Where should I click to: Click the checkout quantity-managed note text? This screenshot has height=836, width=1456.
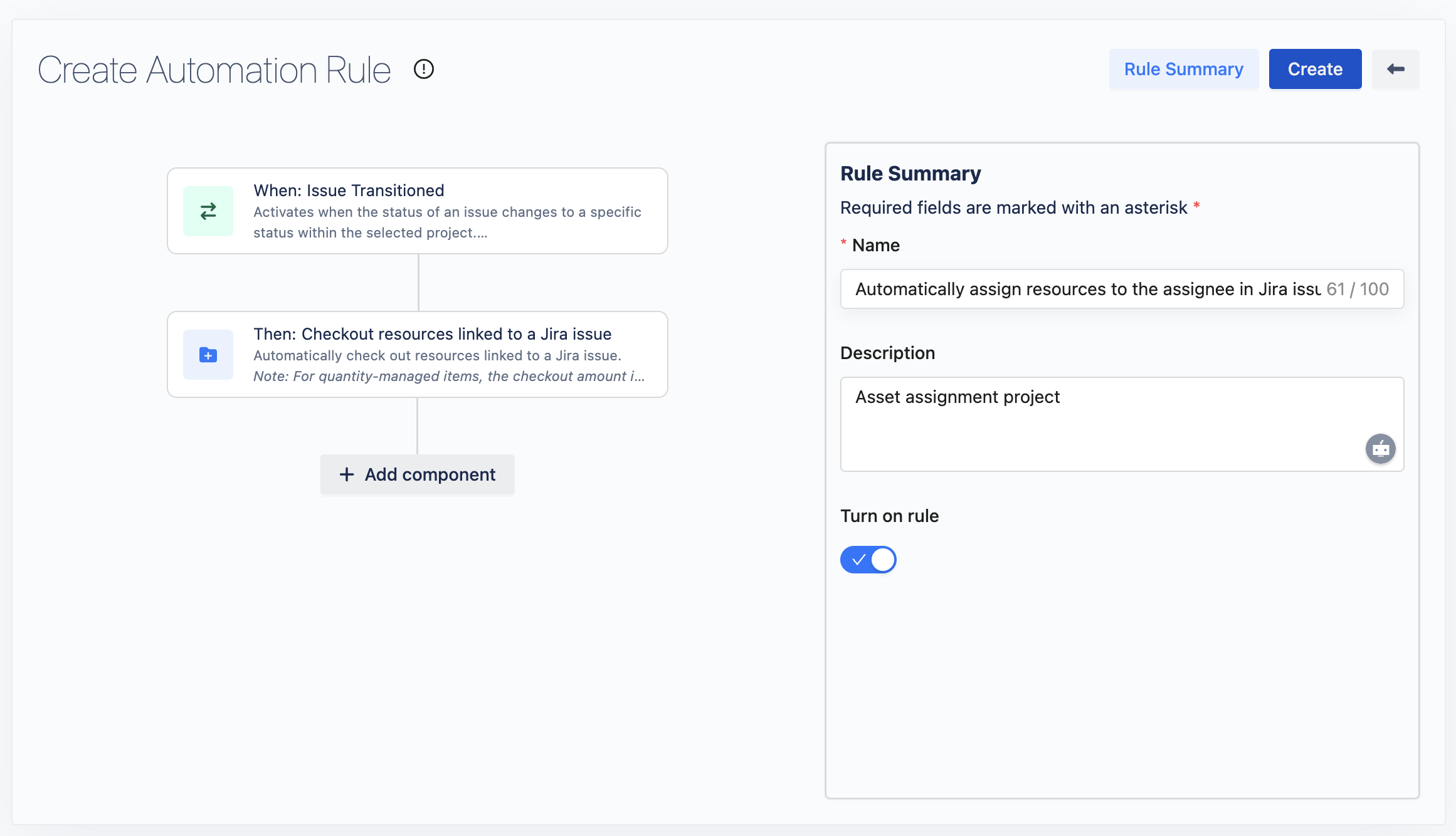pos(448,376)
